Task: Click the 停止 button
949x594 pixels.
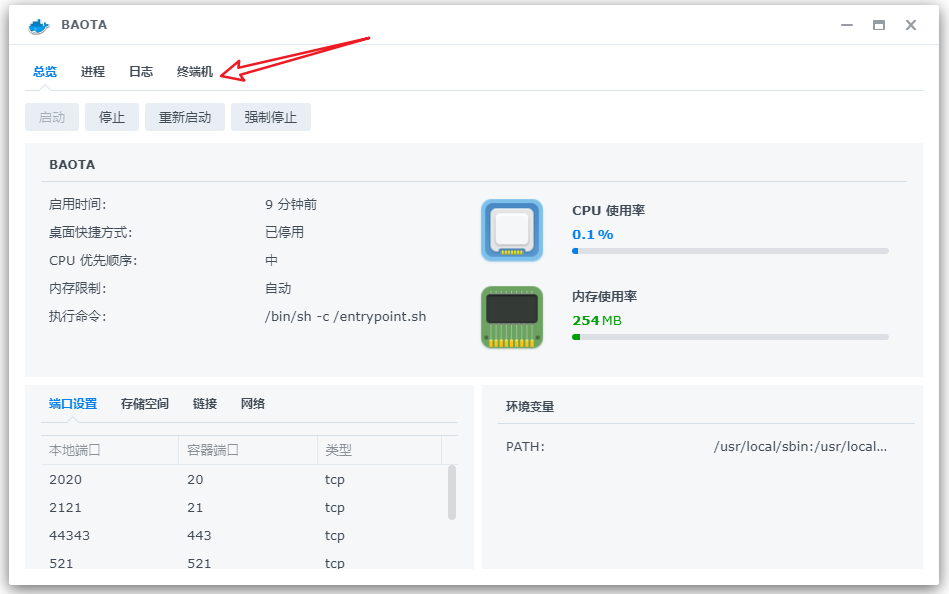Action: pos(111,116)
